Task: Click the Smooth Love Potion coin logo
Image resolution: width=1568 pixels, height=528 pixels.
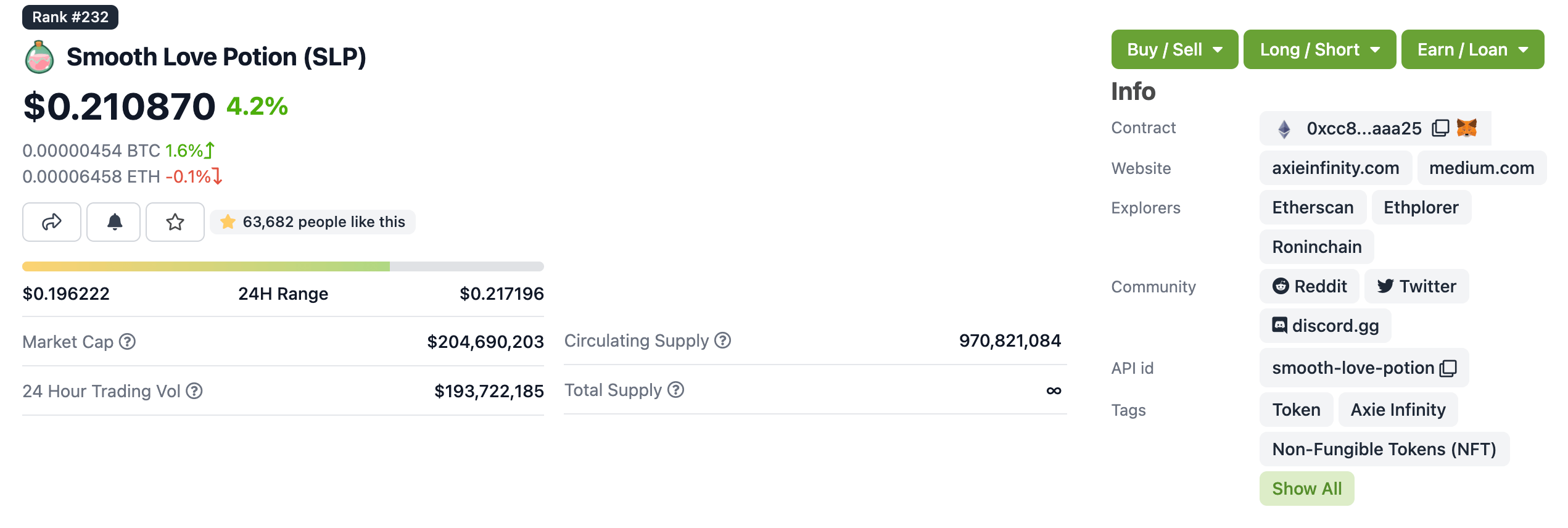Action: coord(39,57)
